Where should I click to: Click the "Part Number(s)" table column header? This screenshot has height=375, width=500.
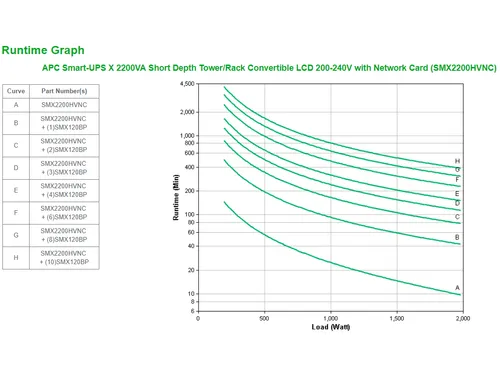pyautogui.click(x=64, y=91)
